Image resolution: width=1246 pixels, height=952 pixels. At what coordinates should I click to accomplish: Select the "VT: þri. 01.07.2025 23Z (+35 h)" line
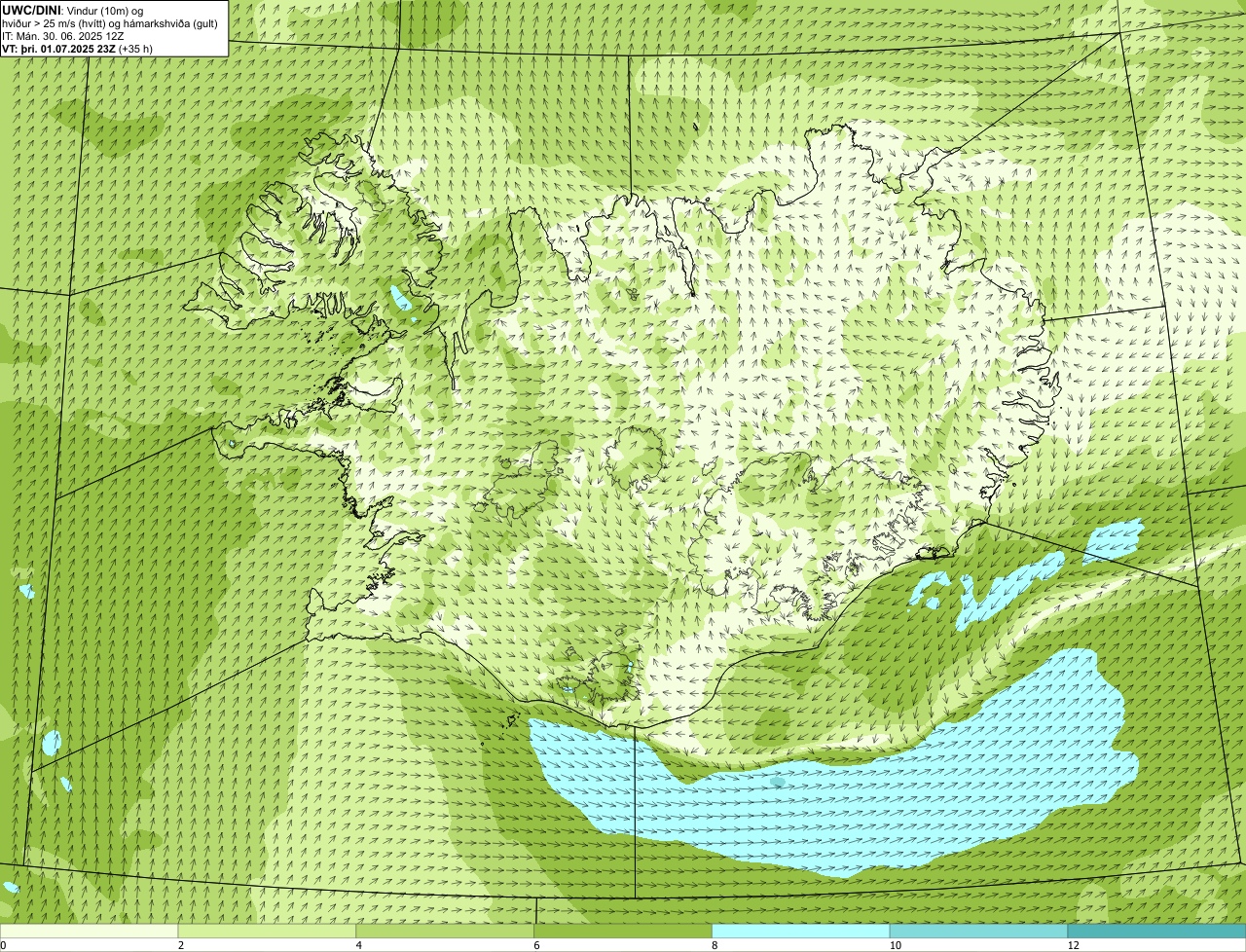[77, 49]
